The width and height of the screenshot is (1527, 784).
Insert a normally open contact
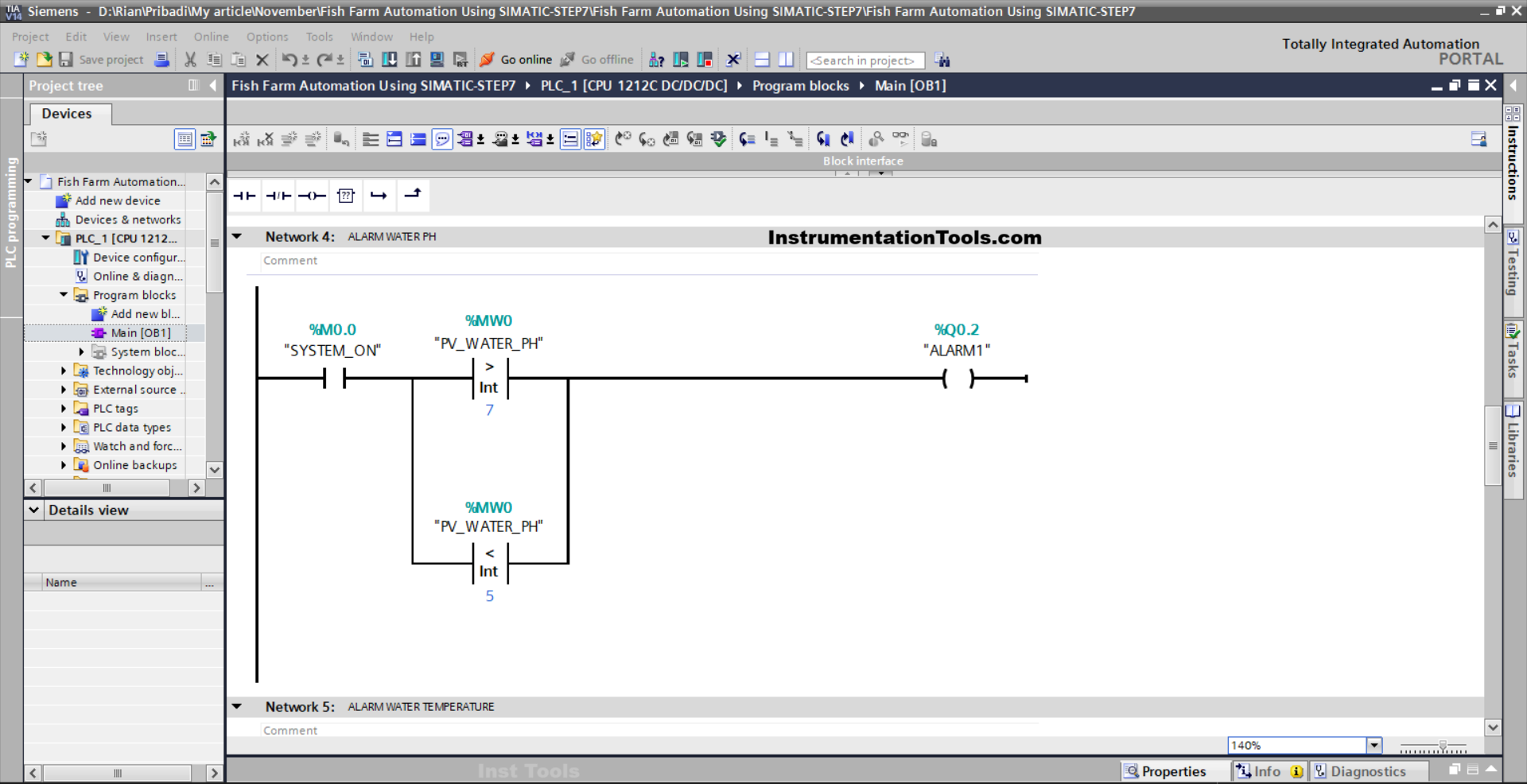click(x=244, y=196)
